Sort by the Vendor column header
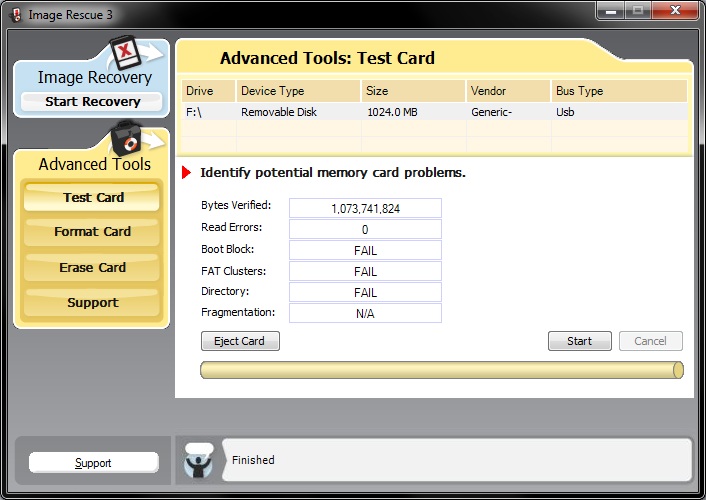This screenshot has height=500, width=706. pos(508,91)
